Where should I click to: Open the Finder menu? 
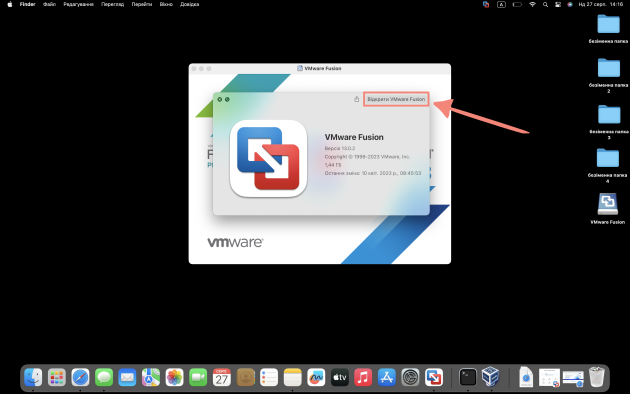[28, 4]
